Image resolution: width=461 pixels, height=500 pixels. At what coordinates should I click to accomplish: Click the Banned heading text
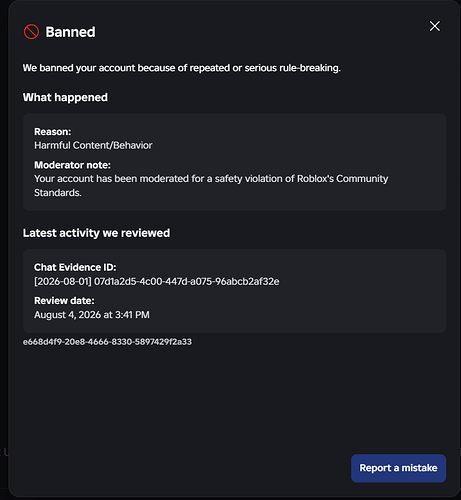click(70, 32)
